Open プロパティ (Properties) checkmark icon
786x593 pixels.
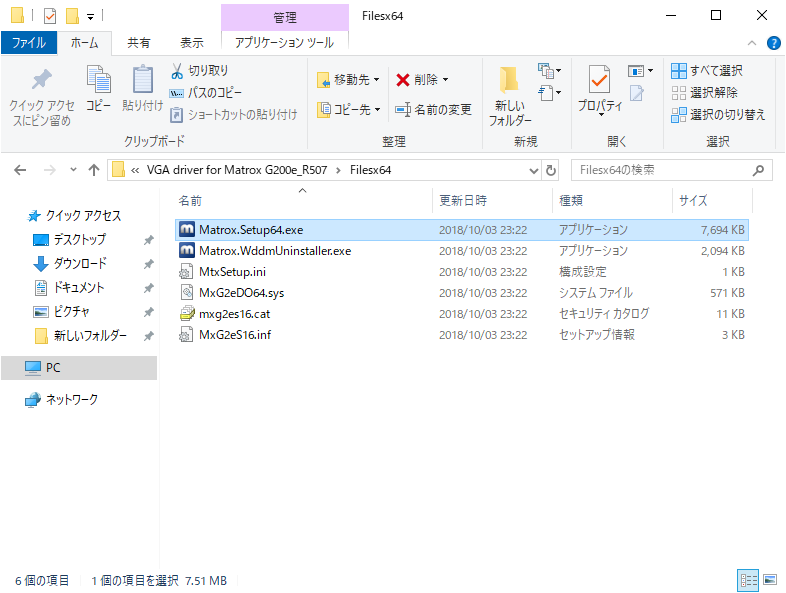(600, 79)
